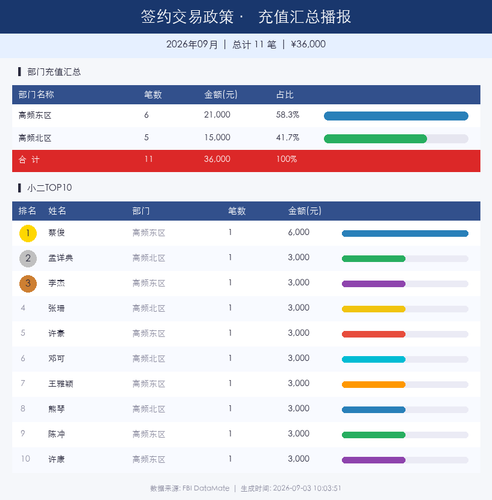Click the rank 9 green amount bar
Viewport: 492px width, 500px height.
(x=374, y=435)
